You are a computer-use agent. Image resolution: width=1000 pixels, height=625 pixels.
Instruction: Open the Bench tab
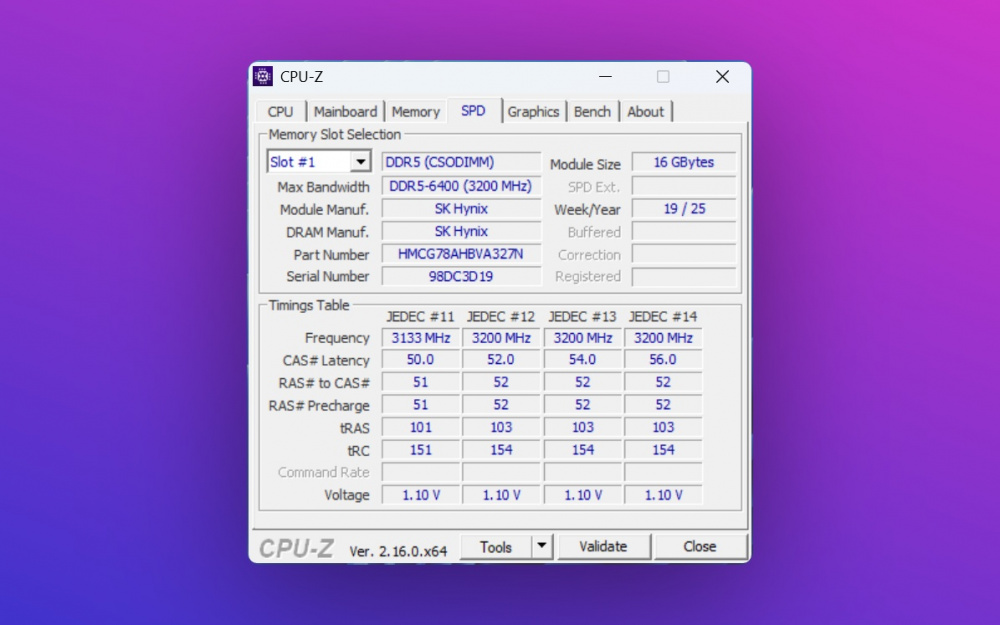click(592, 112)
